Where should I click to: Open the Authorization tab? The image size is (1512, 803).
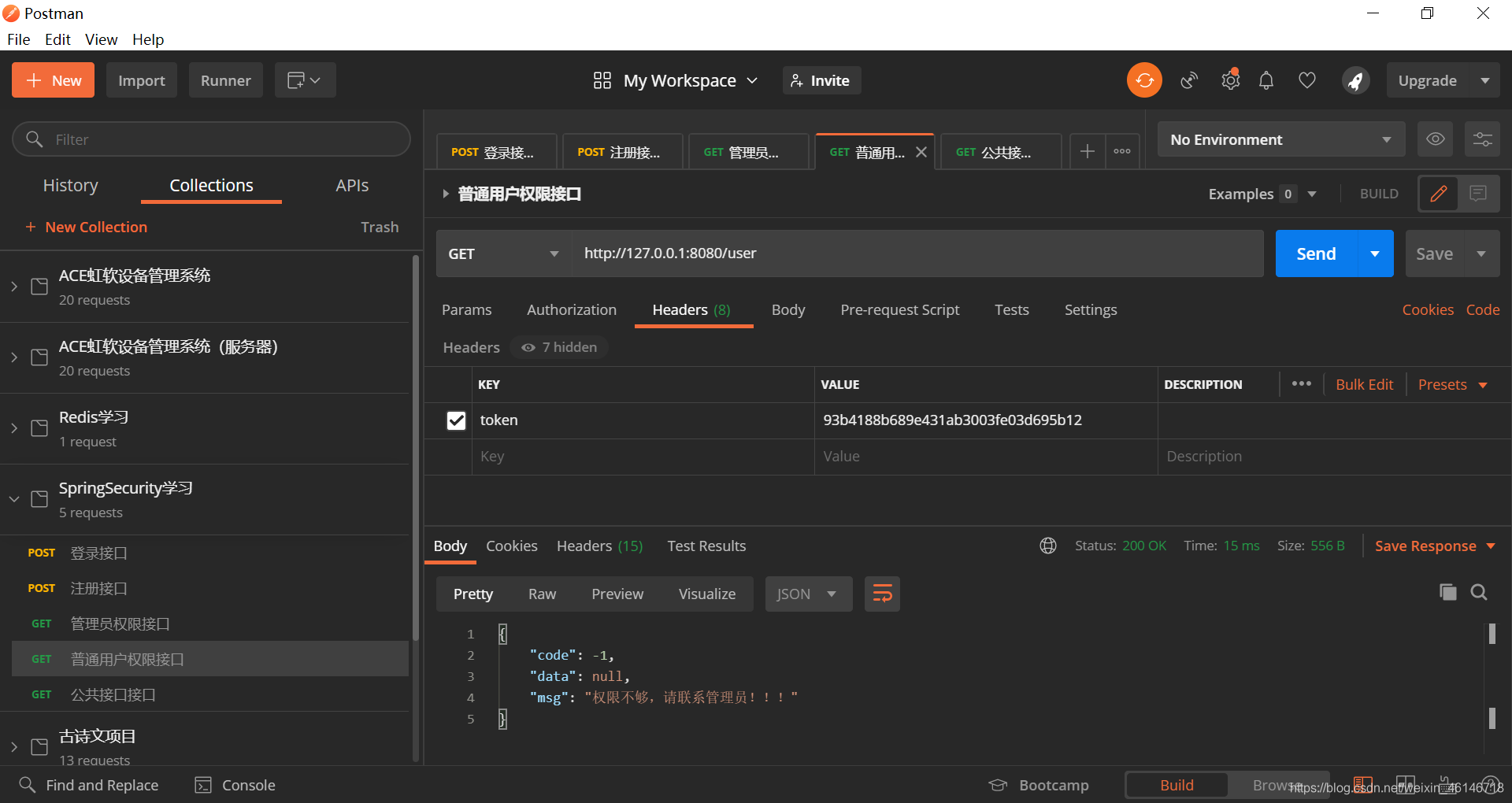[572, 309]
